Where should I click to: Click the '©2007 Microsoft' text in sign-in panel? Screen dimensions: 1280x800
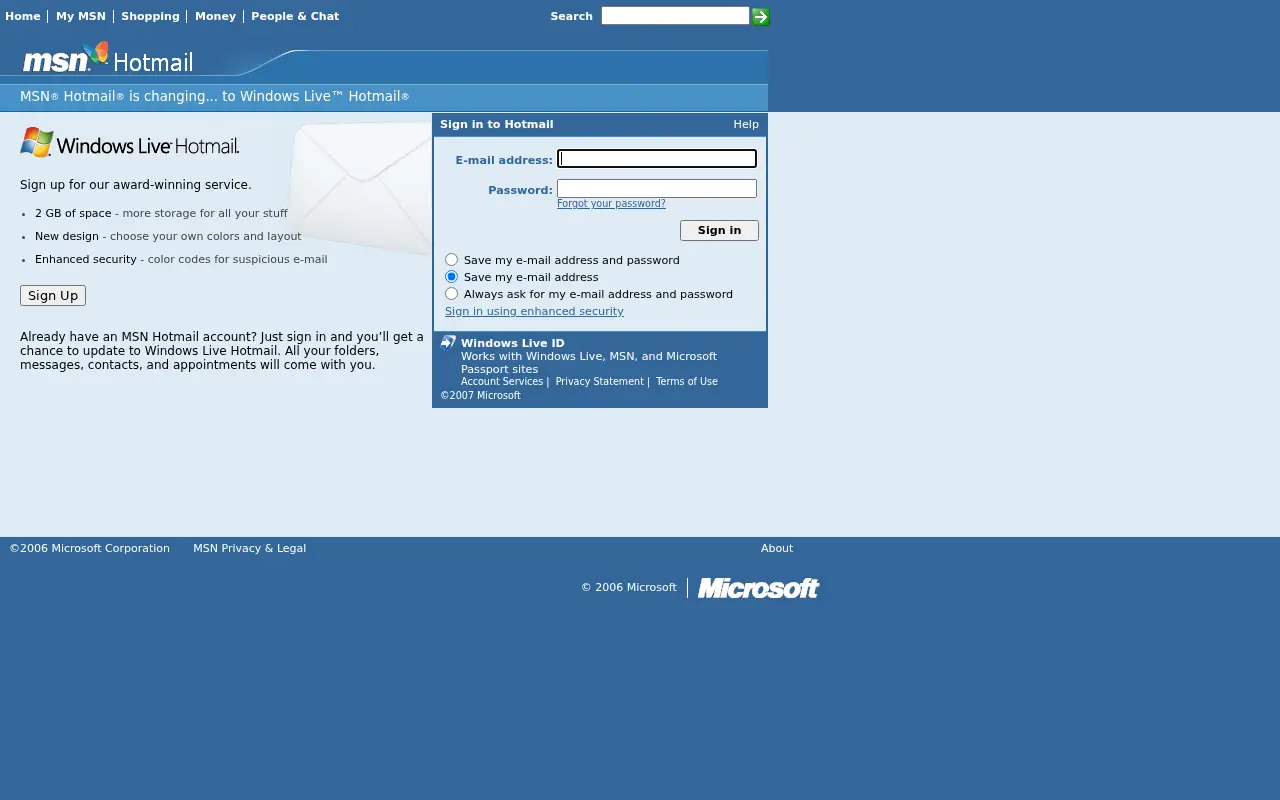(x=480, y=396)
